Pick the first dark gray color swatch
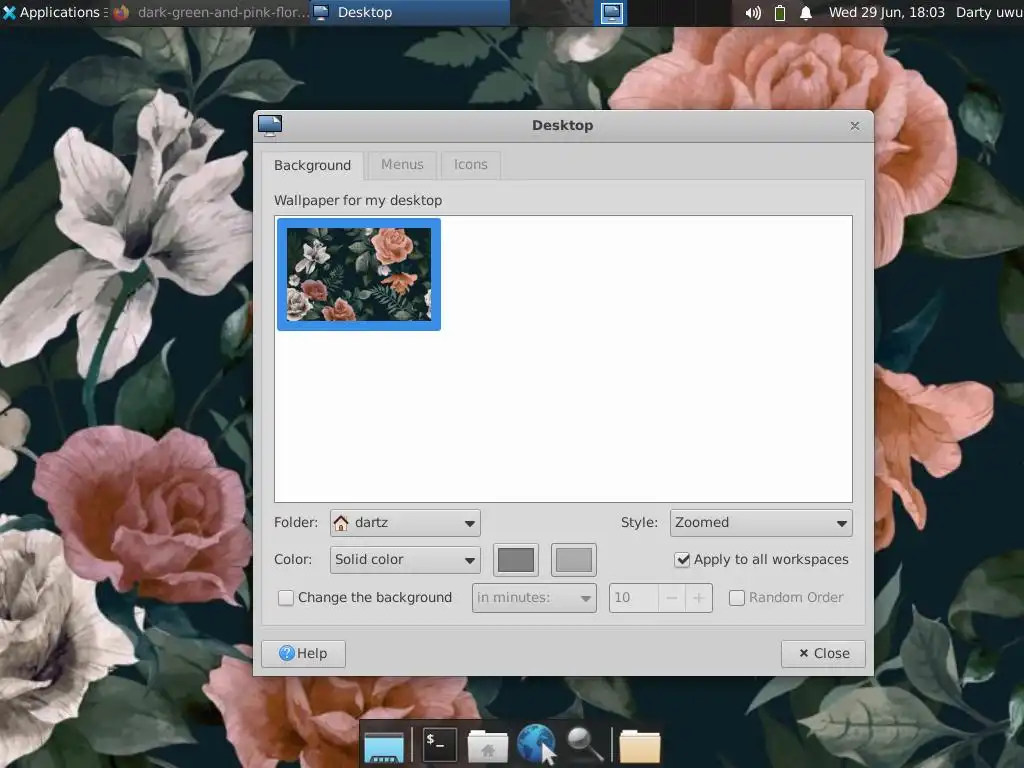 516,560
